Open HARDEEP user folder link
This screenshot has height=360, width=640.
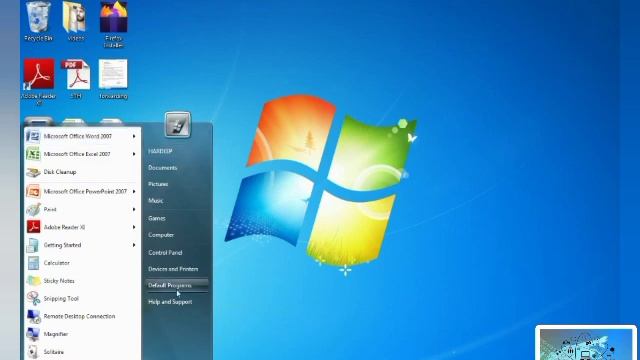pos(160,151)
